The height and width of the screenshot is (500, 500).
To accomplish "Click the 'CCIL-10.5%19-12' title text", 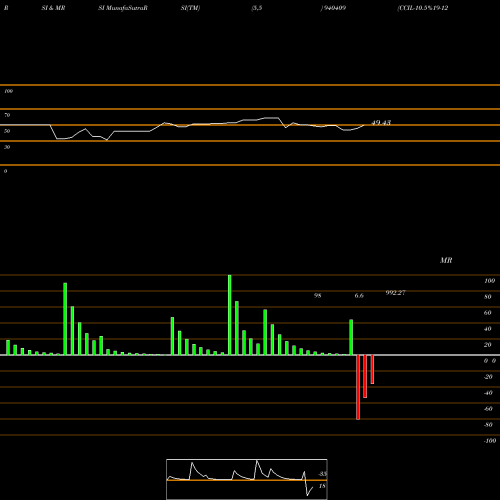I will pos(423,8).
